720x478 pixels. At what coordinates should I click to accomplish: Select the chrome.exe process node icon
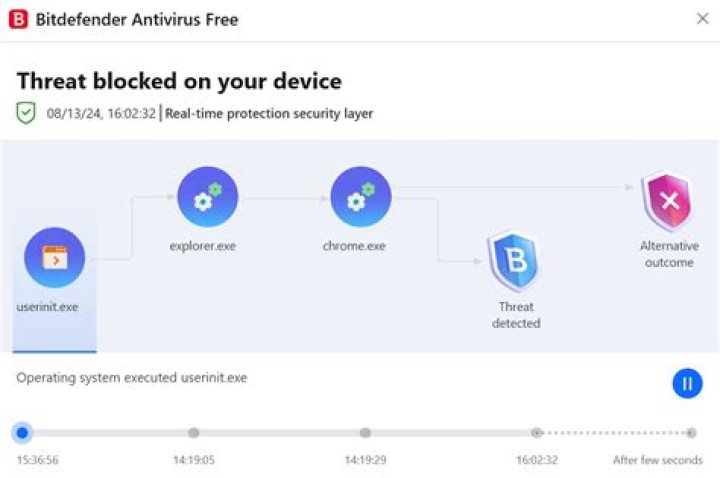click(360, 197)
